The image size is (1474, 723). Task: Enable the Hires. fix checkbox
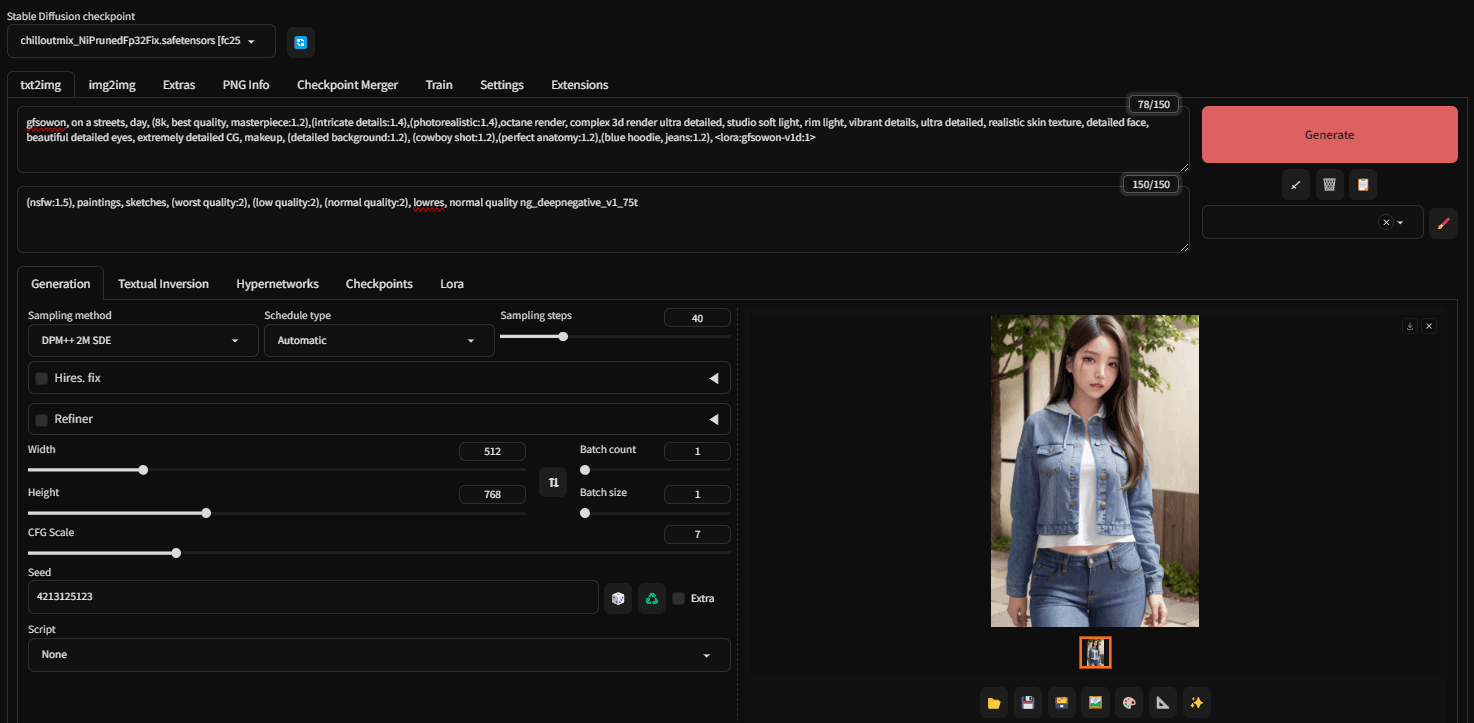(42, 379)
